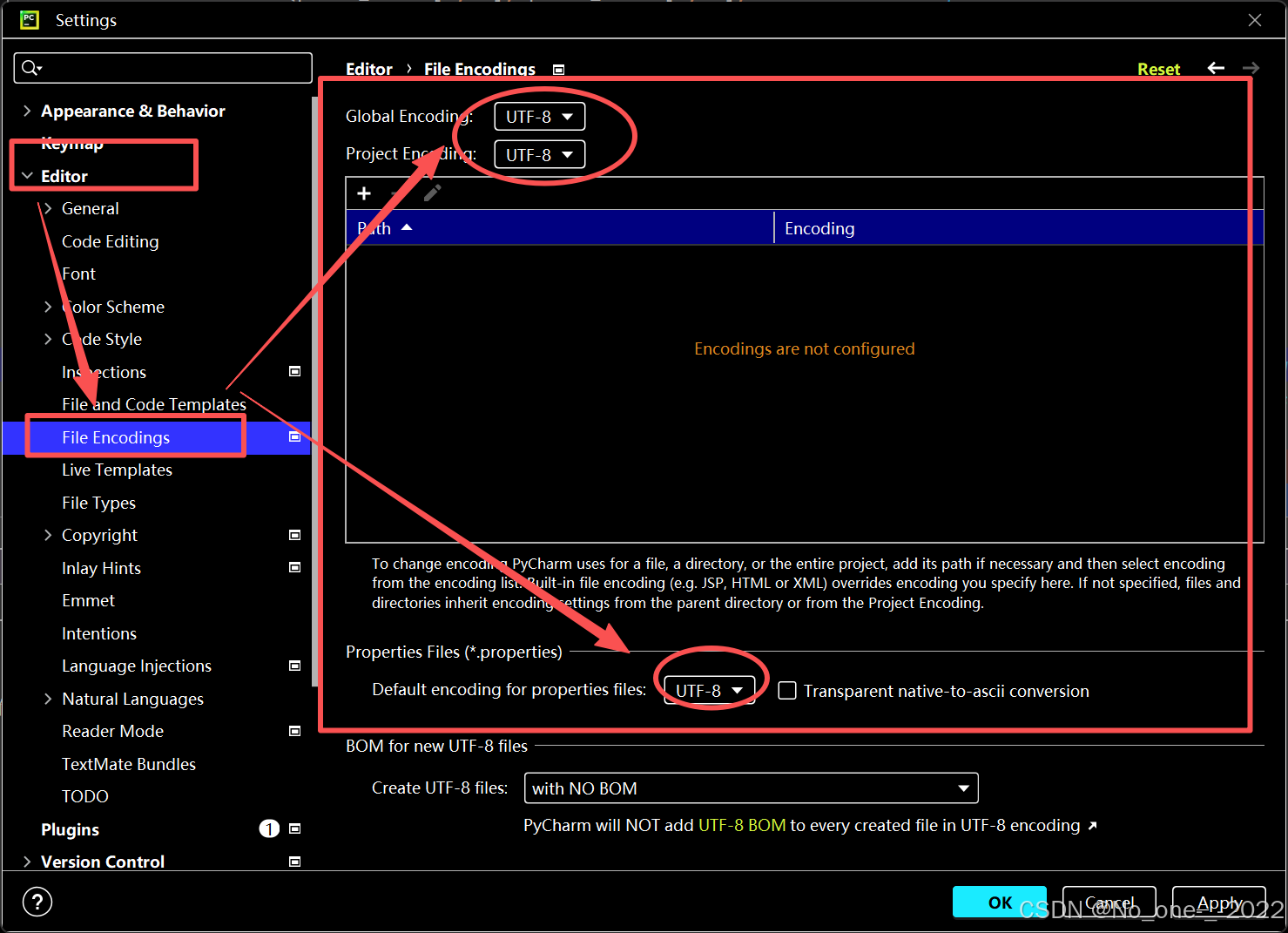Click the Cancel button

1109,903
